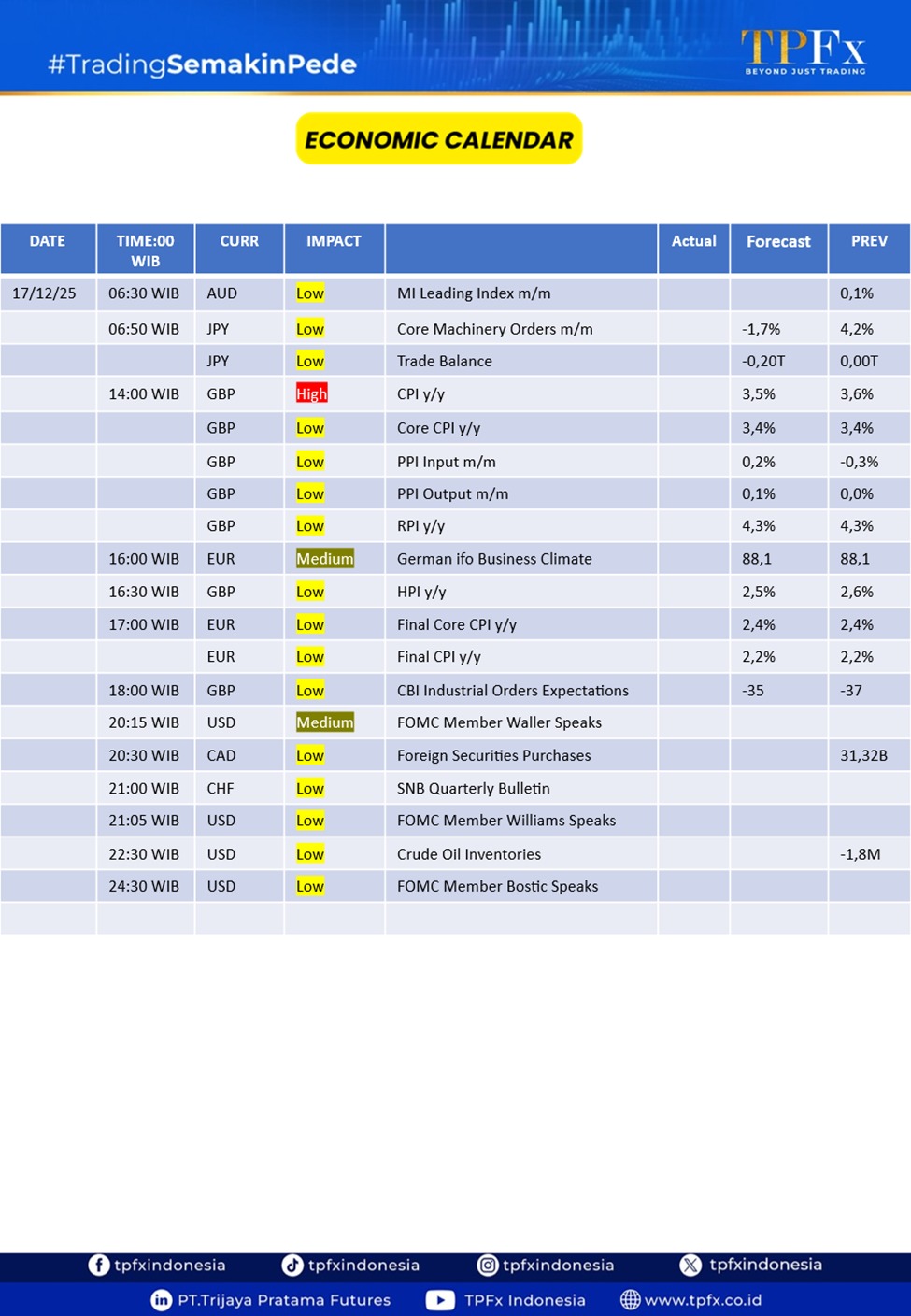Click the PT.Trijaya Pratama Futures text
This screenshot has width=911, height=1316.
(284, 1299)
